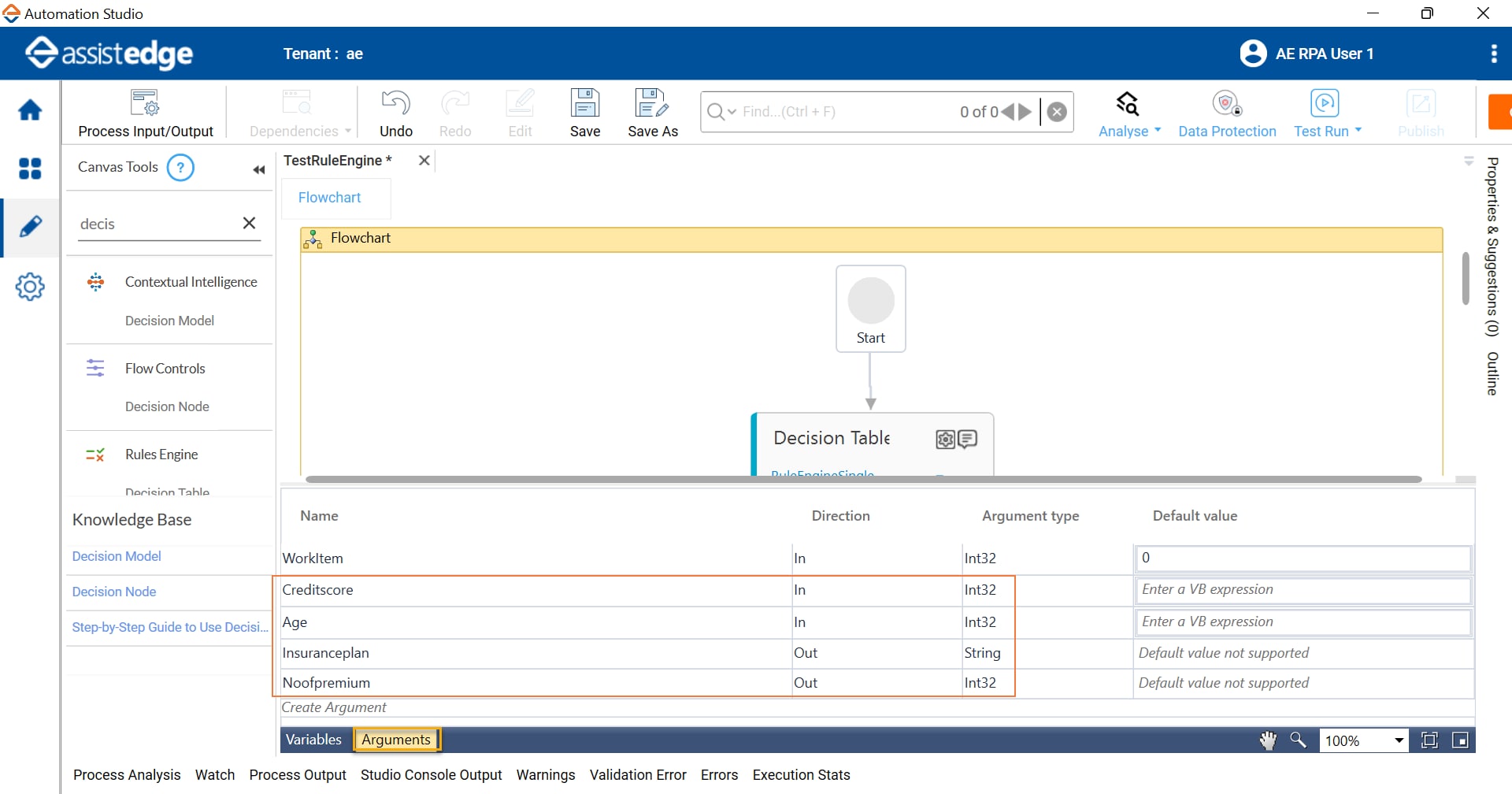Click the Canvas Tools help icon
The width and height of the screenshot is (1512, 794).
[x=180, y=168]
